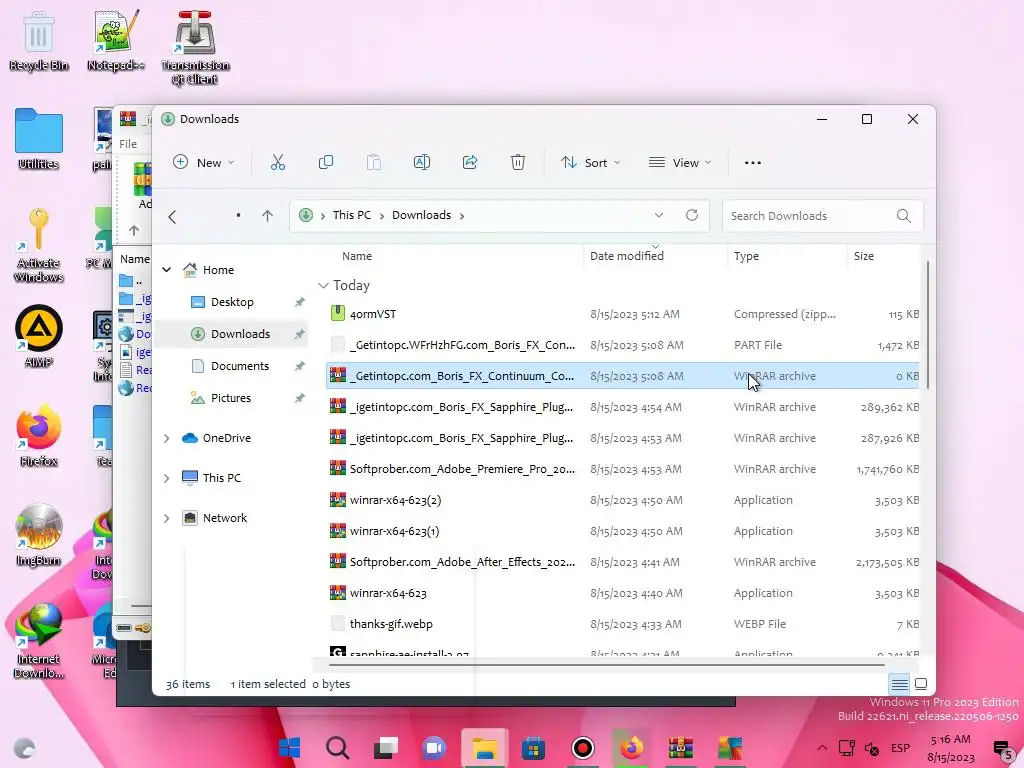1024x768 pixels.
Task: Refresh the Downloads folder view
Action: [x=692, y=215]
